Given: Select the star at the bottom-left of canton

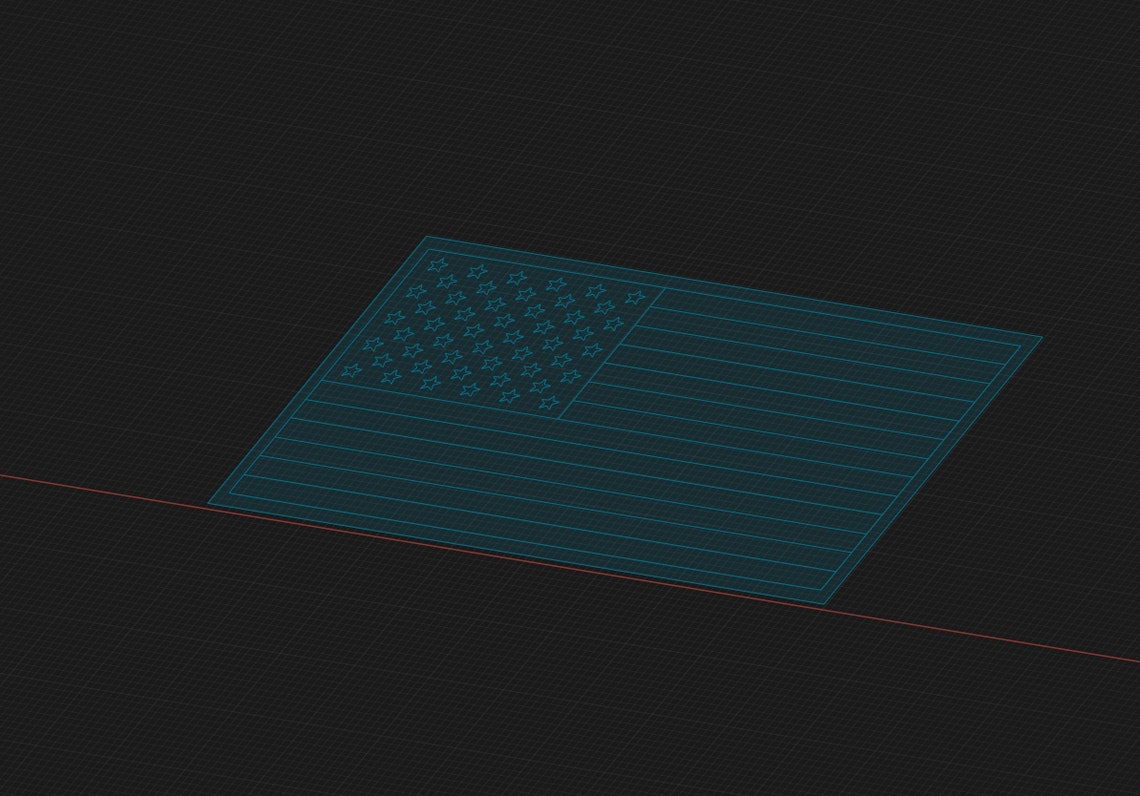Looking at the screenshot, I should [x=350, y=371].
